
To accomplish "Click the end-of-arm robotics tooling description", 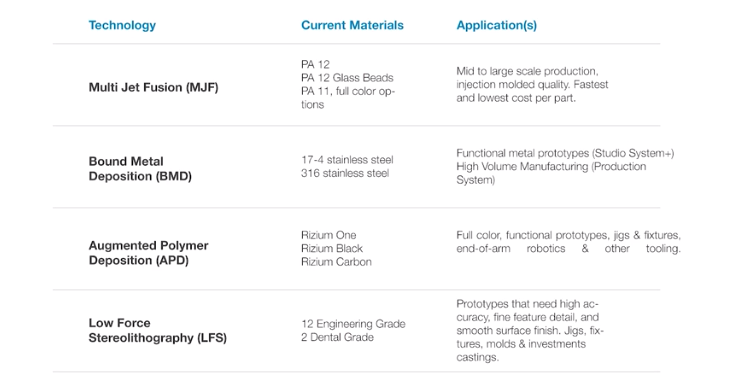I will click(x=569, y=242).
